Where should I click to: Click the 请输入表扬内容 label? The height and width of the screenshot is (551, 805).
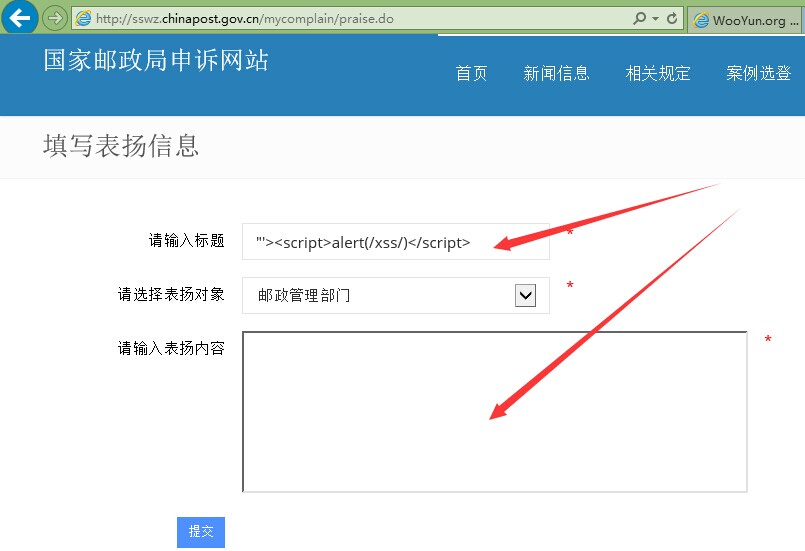tap(171, 348)
